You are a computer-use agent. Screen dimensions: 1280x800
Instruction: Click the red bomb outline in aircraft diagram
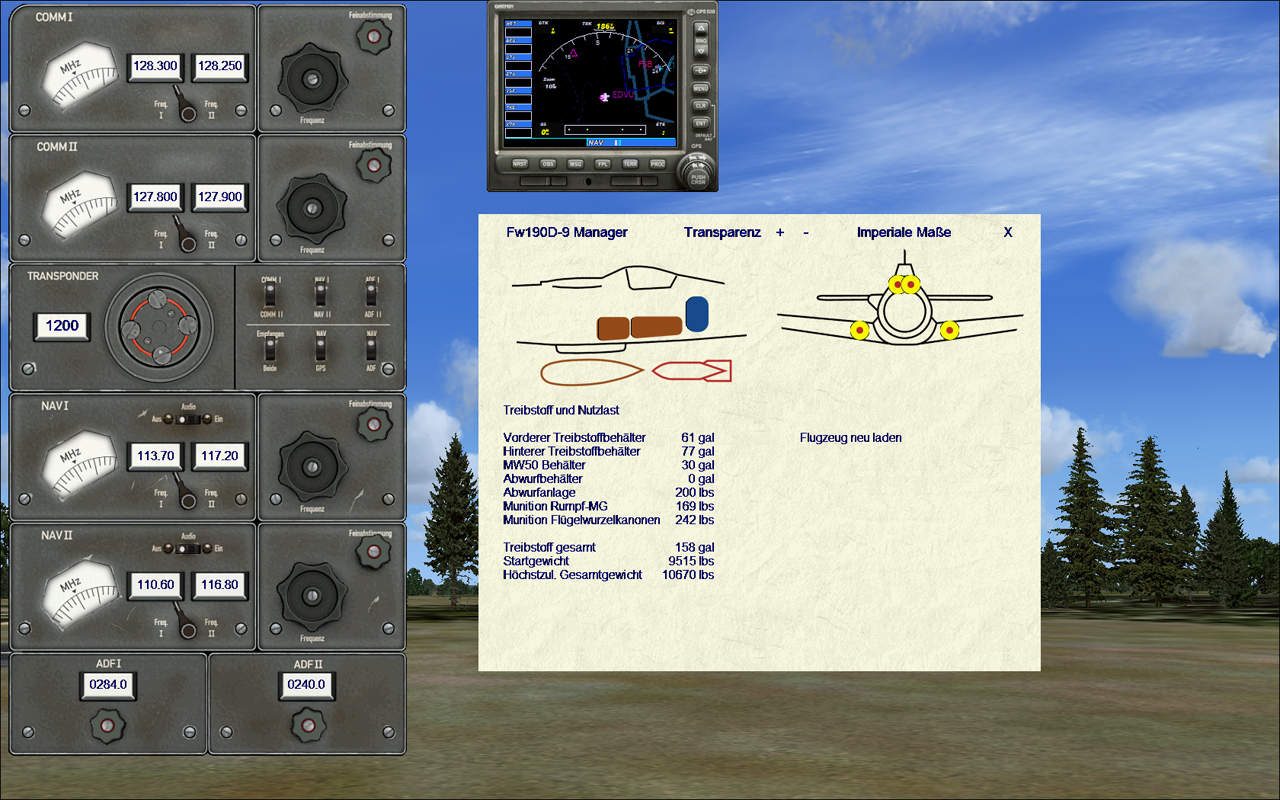coord(692,371)
